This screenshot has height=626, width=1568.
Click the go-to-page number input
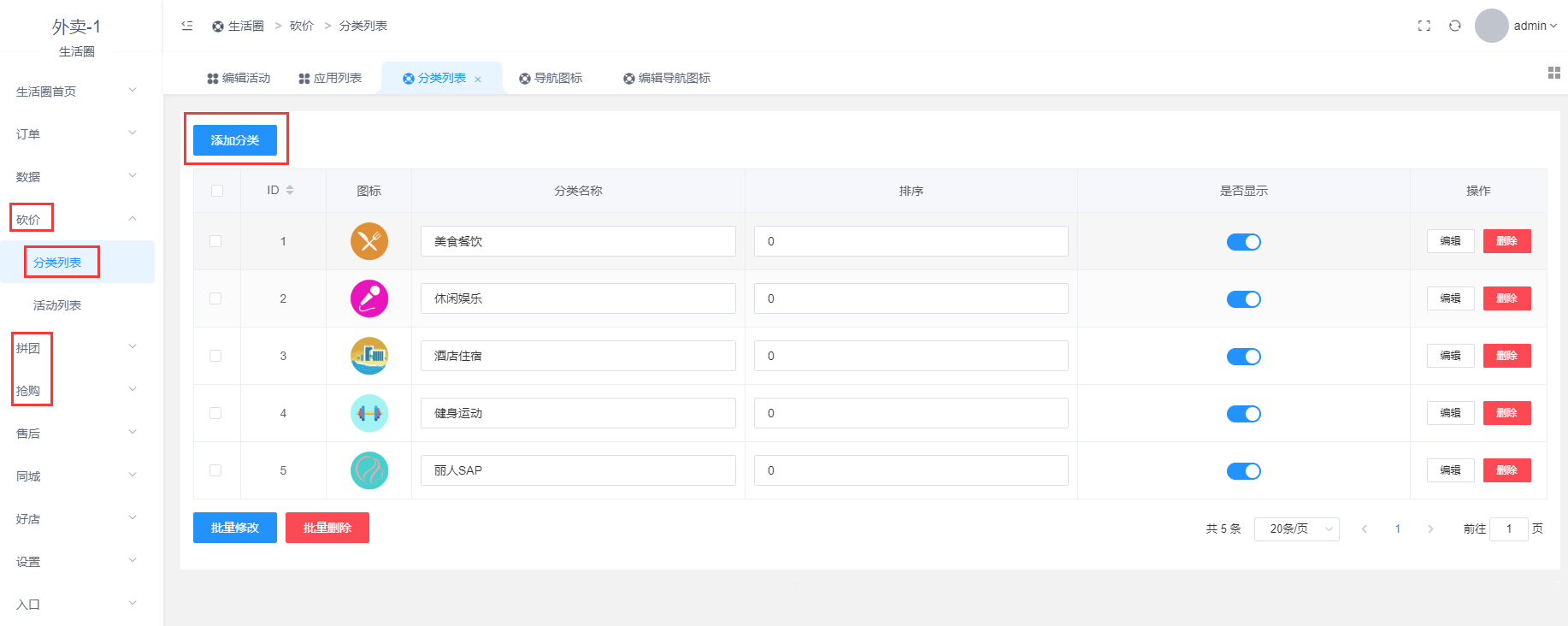1509,529
